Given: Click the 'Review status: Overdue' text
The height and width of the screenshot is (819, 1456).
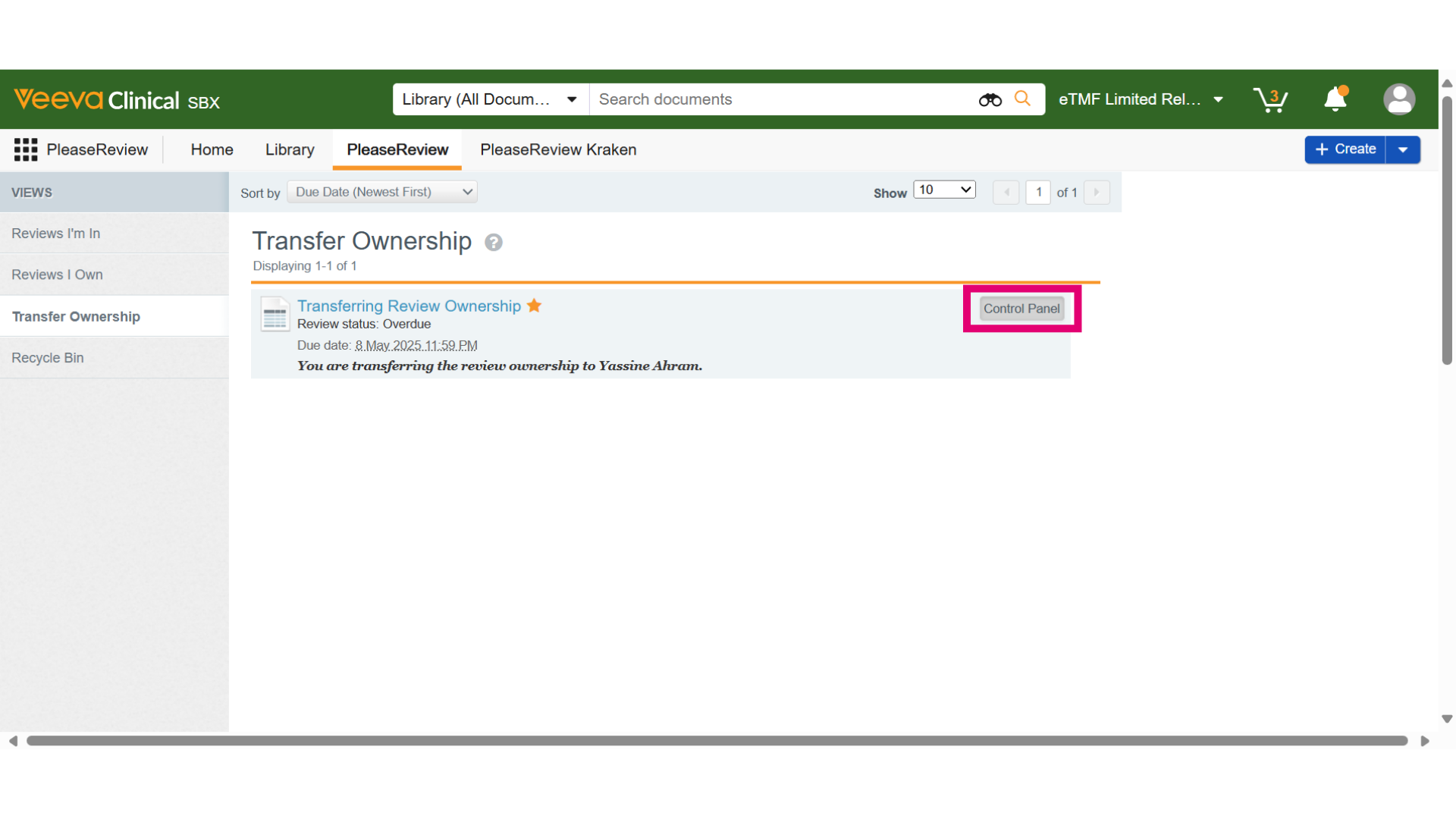Looking at the screenshot, I should pyautogui.click(x=364, y=324).
